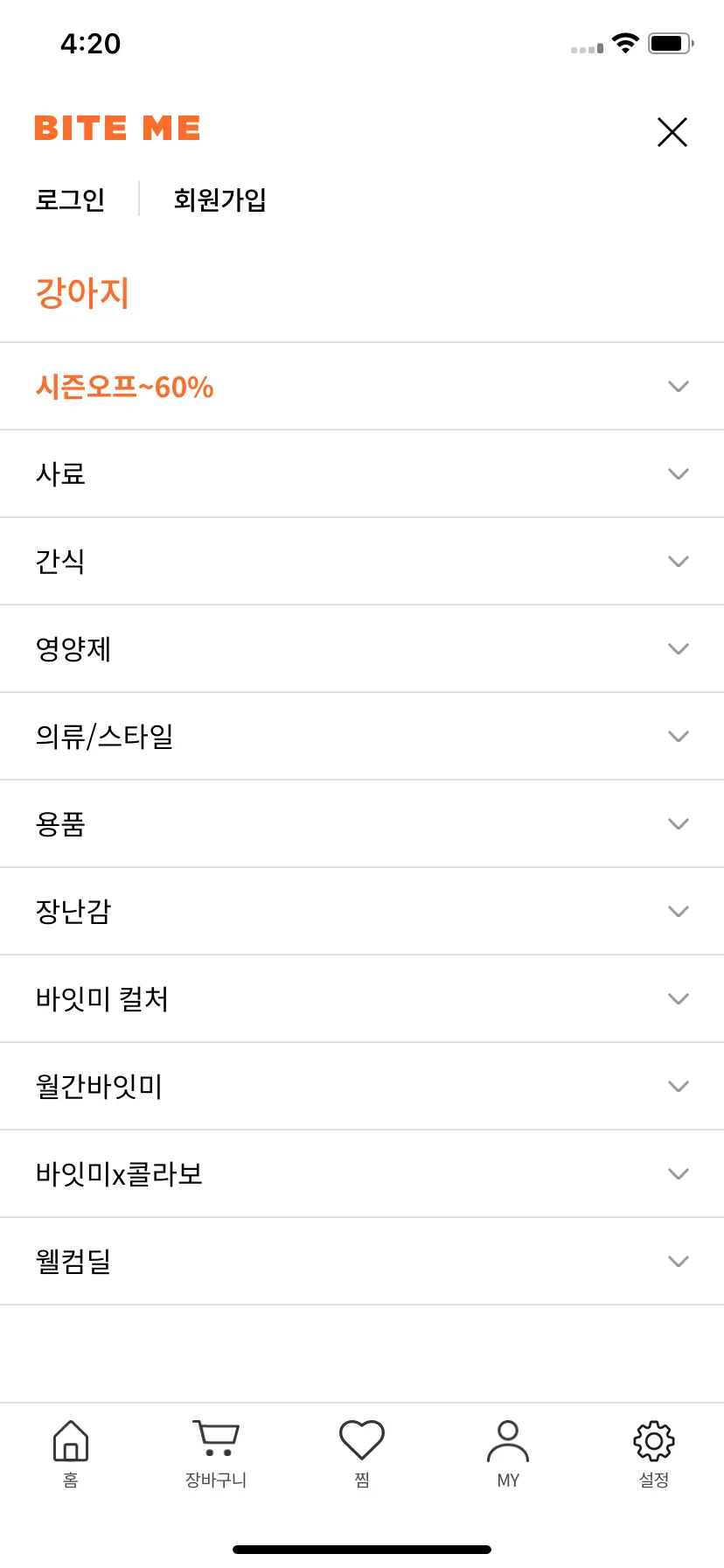Expand the 시즌오프~60% chevron
The image size is (724, 1568).
coord(679,386)
